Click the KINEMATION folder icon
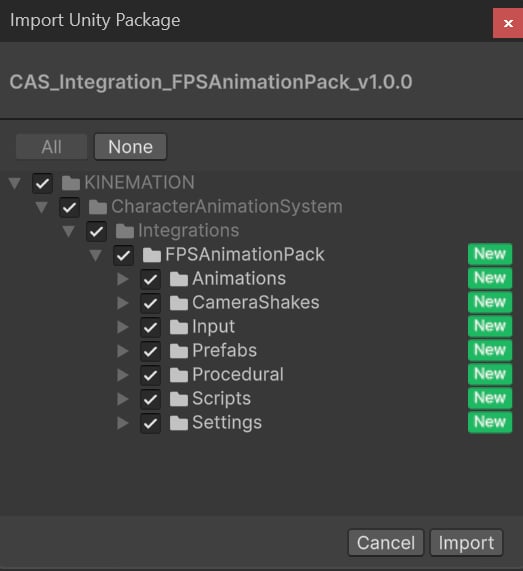This screenshot has height=571, width=523. (71, 183)
